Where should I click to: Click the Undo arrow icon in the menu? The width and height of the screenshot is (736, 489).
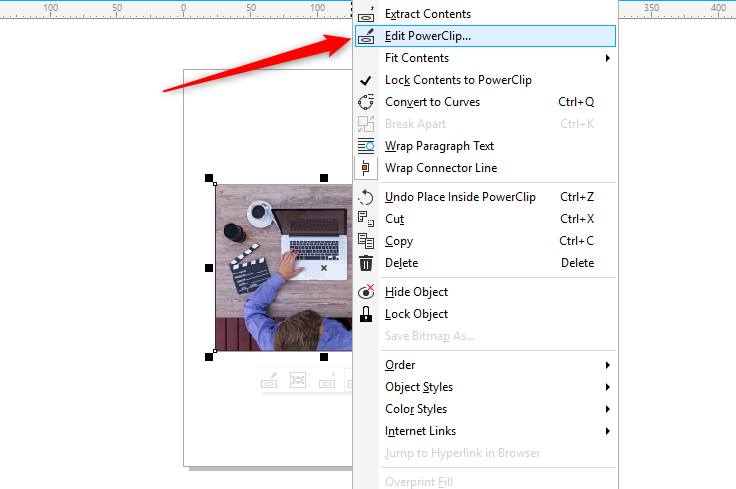pos(366,197)
